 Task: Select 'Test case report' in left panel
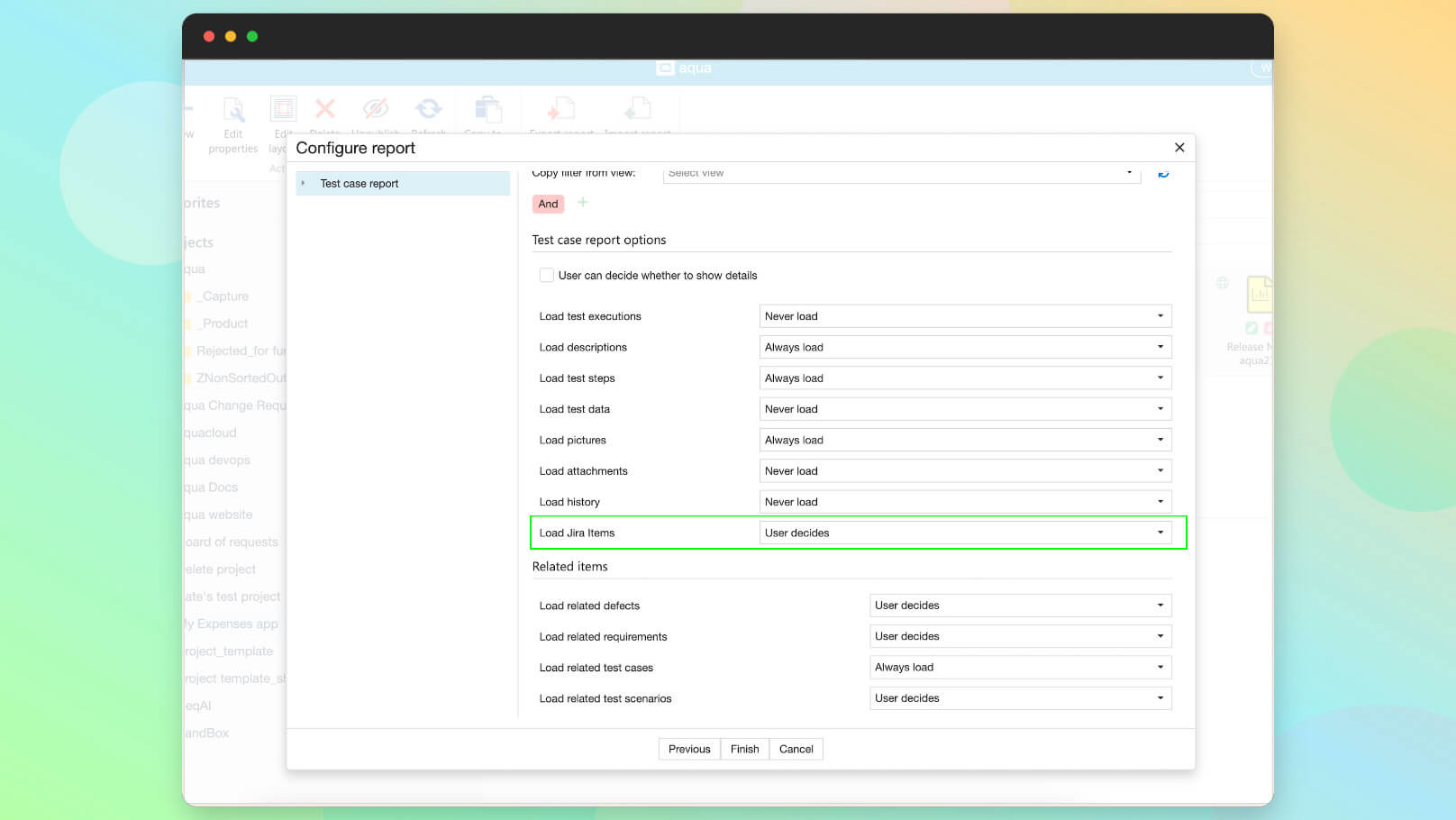(359, 184)
